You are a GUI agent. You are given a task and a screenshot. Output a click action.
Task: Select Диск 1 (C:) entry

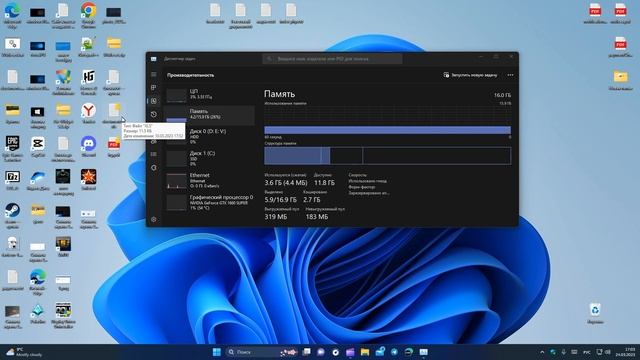coord(210,158)
